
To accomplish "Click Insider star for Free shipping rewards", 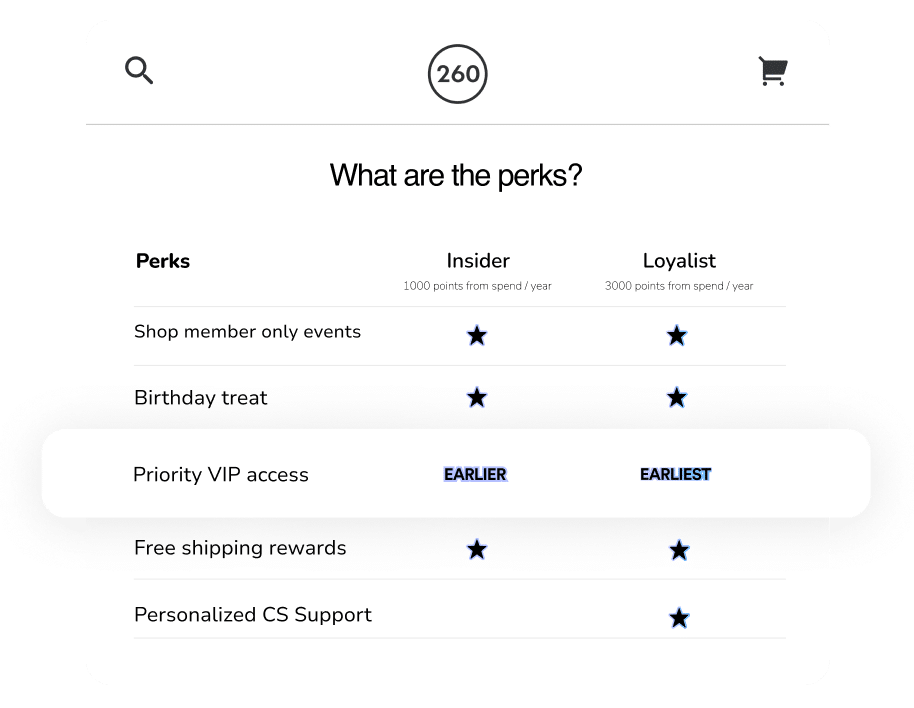I will pos(477,549).
